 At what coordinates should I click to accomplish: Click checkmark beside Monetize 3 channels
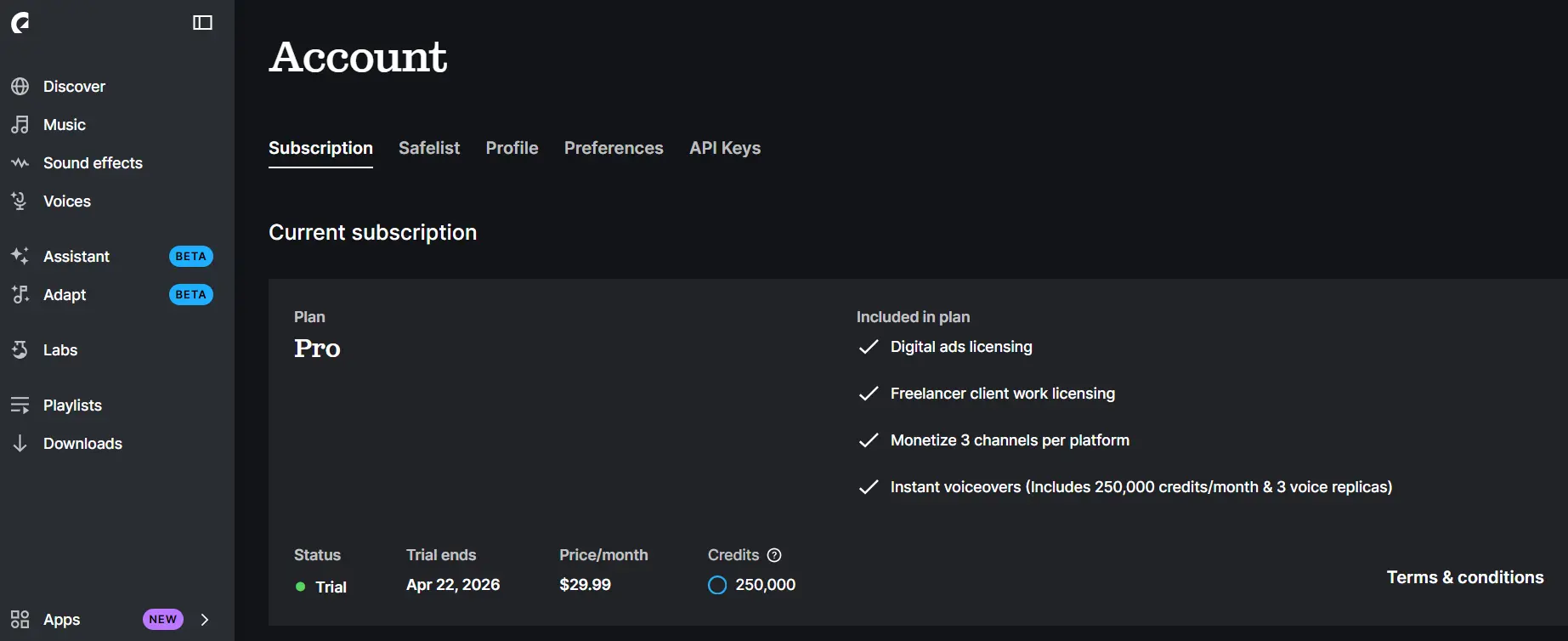[869, 440]
